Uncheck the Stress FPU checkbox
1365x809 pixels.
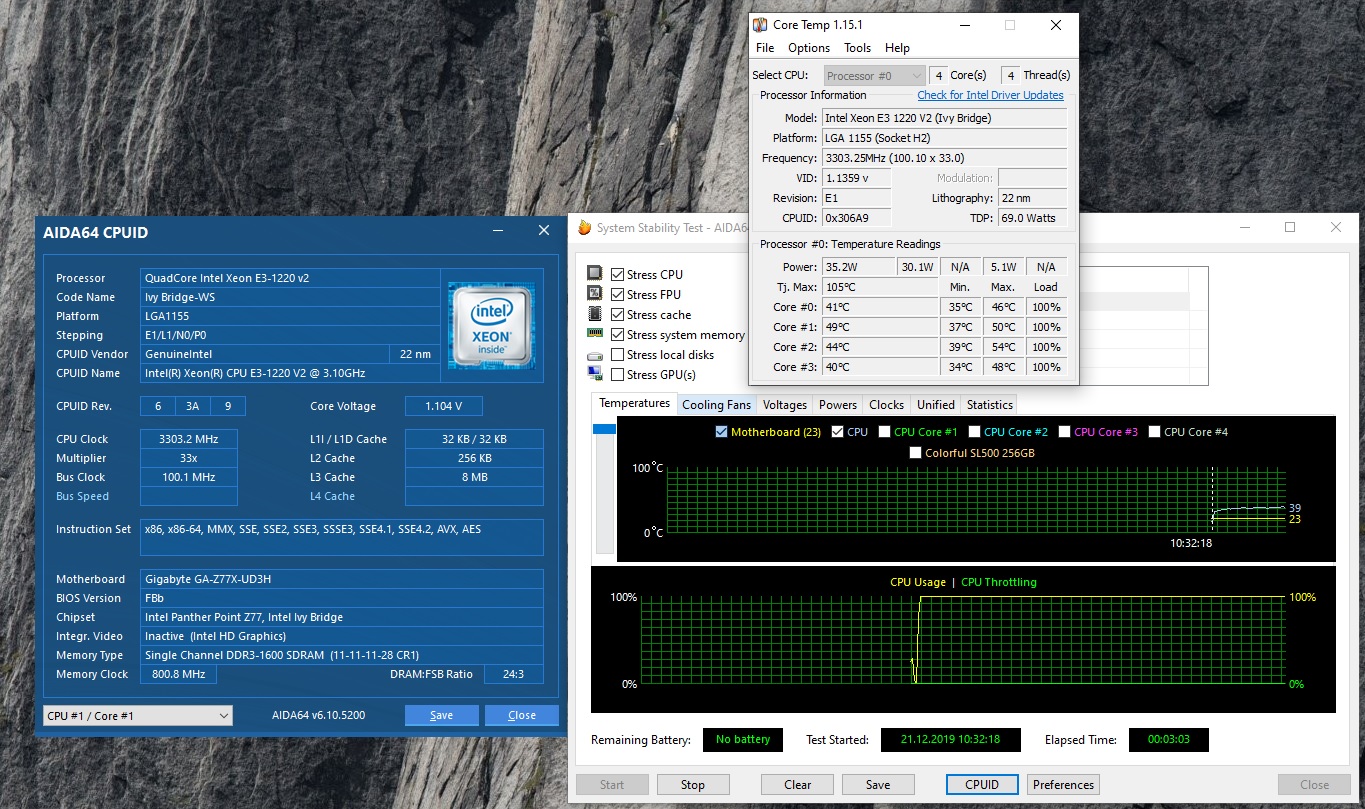coord(617,295)
